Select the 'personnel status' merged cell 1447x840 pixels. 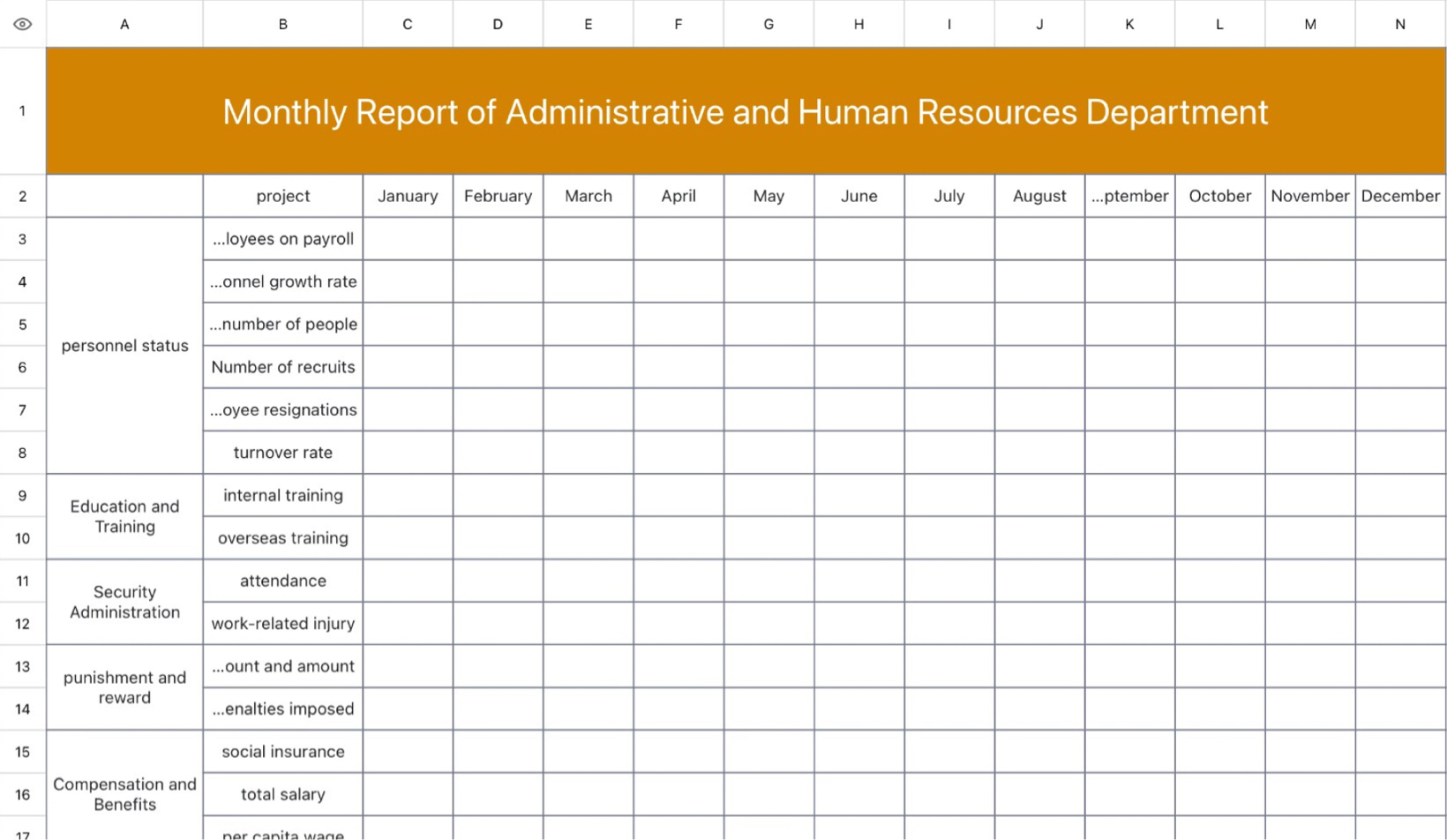124,346
